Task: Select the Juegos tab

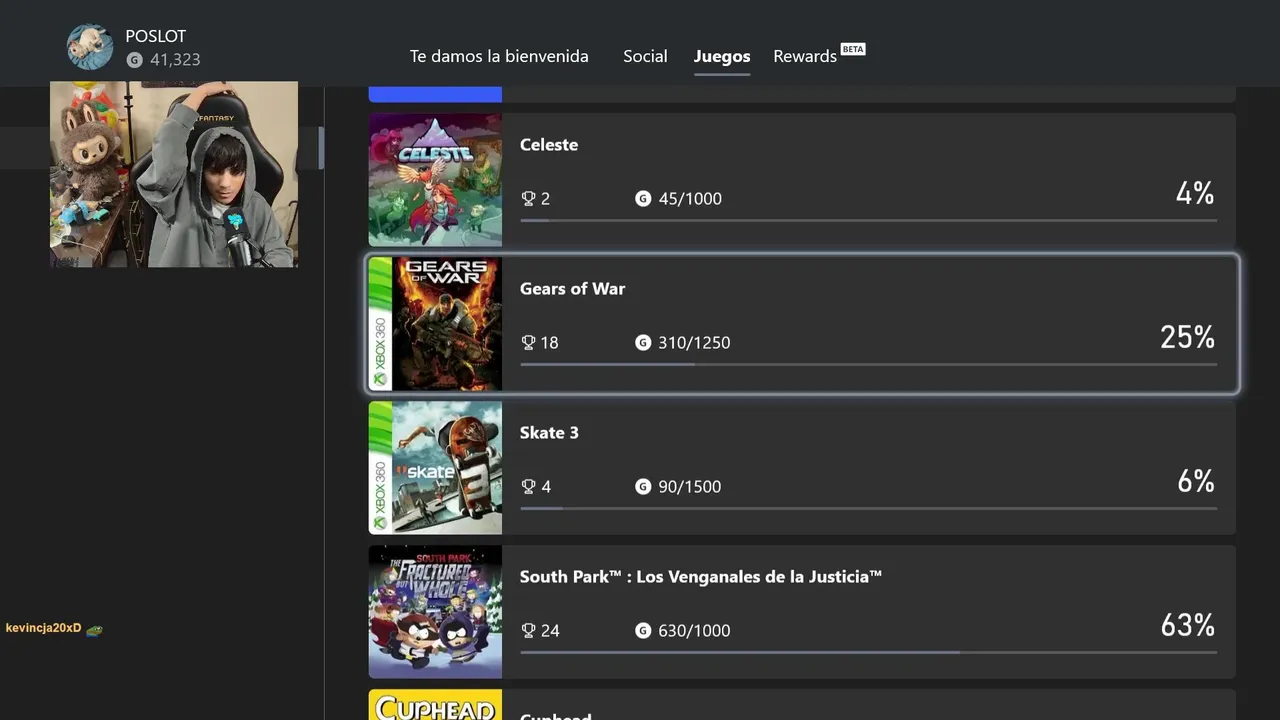Action: [722, 56]
